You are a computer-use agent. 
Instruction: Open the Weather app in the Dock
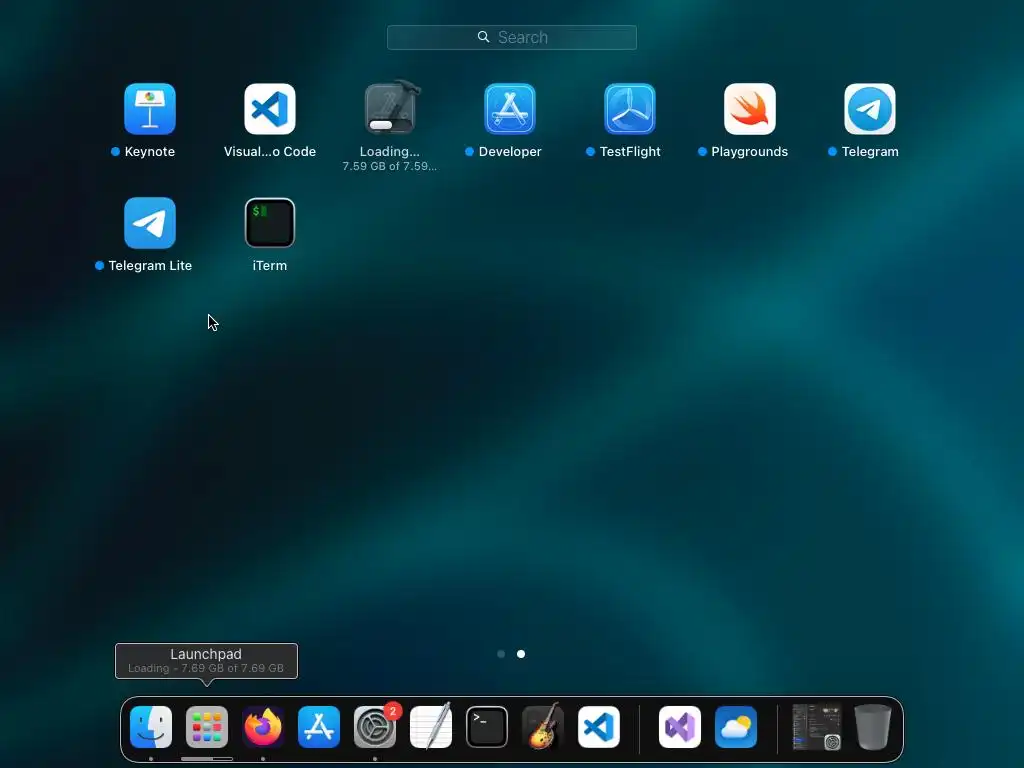click(x=736, y=727)
